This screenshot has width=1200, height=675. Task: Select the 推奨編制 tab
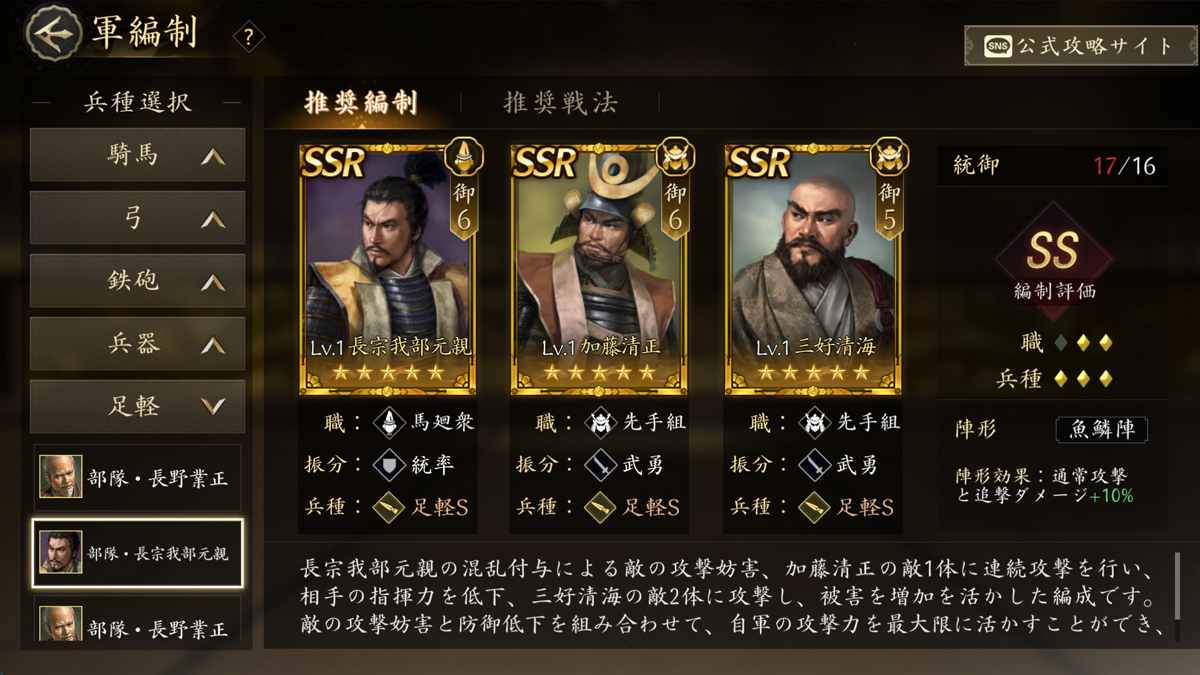tap(361, 102)
